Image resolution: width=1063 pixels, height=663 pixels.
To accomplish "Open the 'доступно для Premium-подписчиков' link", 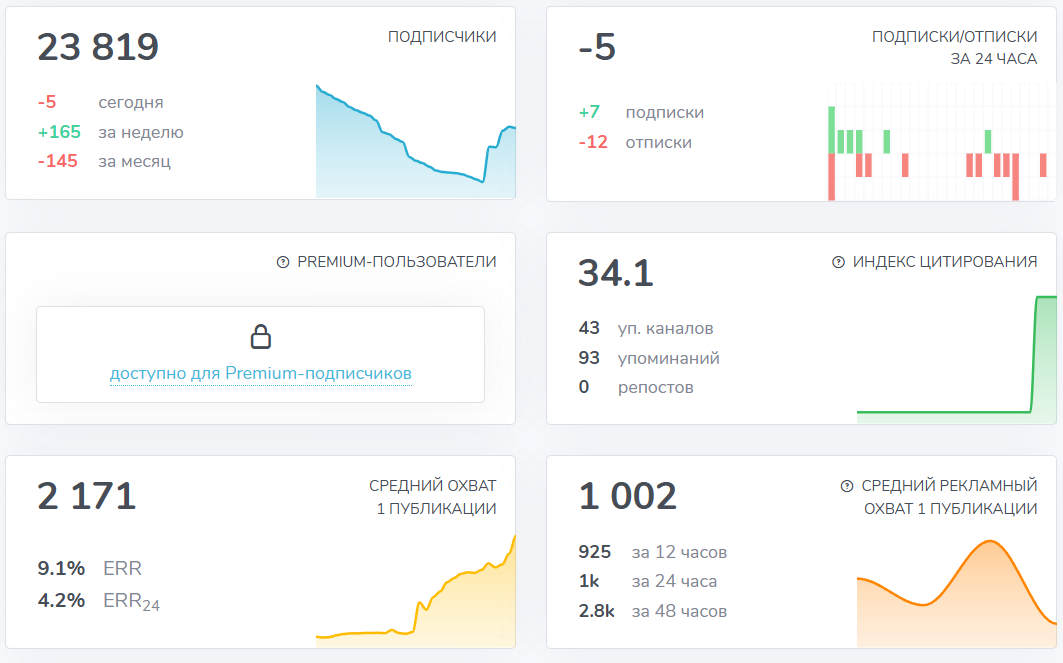I will (x=260, y=372).
